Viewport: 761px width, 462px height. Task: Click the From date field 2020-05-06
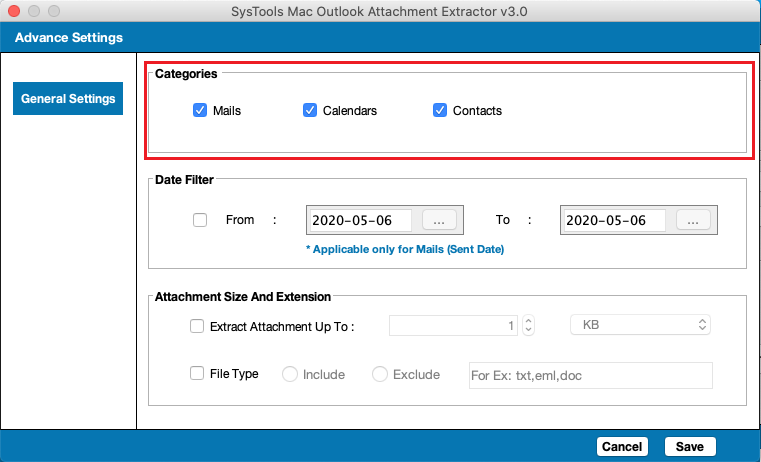point(361,220)
